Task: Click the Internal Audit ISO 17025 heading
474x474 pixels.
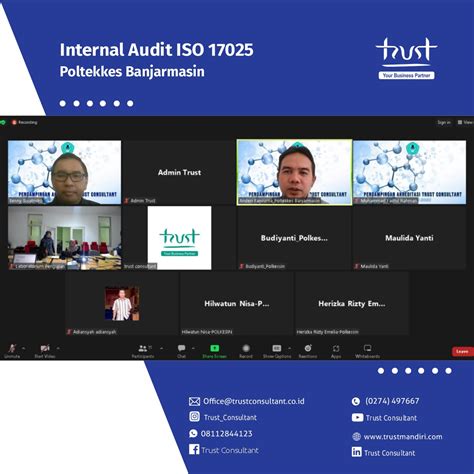Action: (x=157, y=50)
